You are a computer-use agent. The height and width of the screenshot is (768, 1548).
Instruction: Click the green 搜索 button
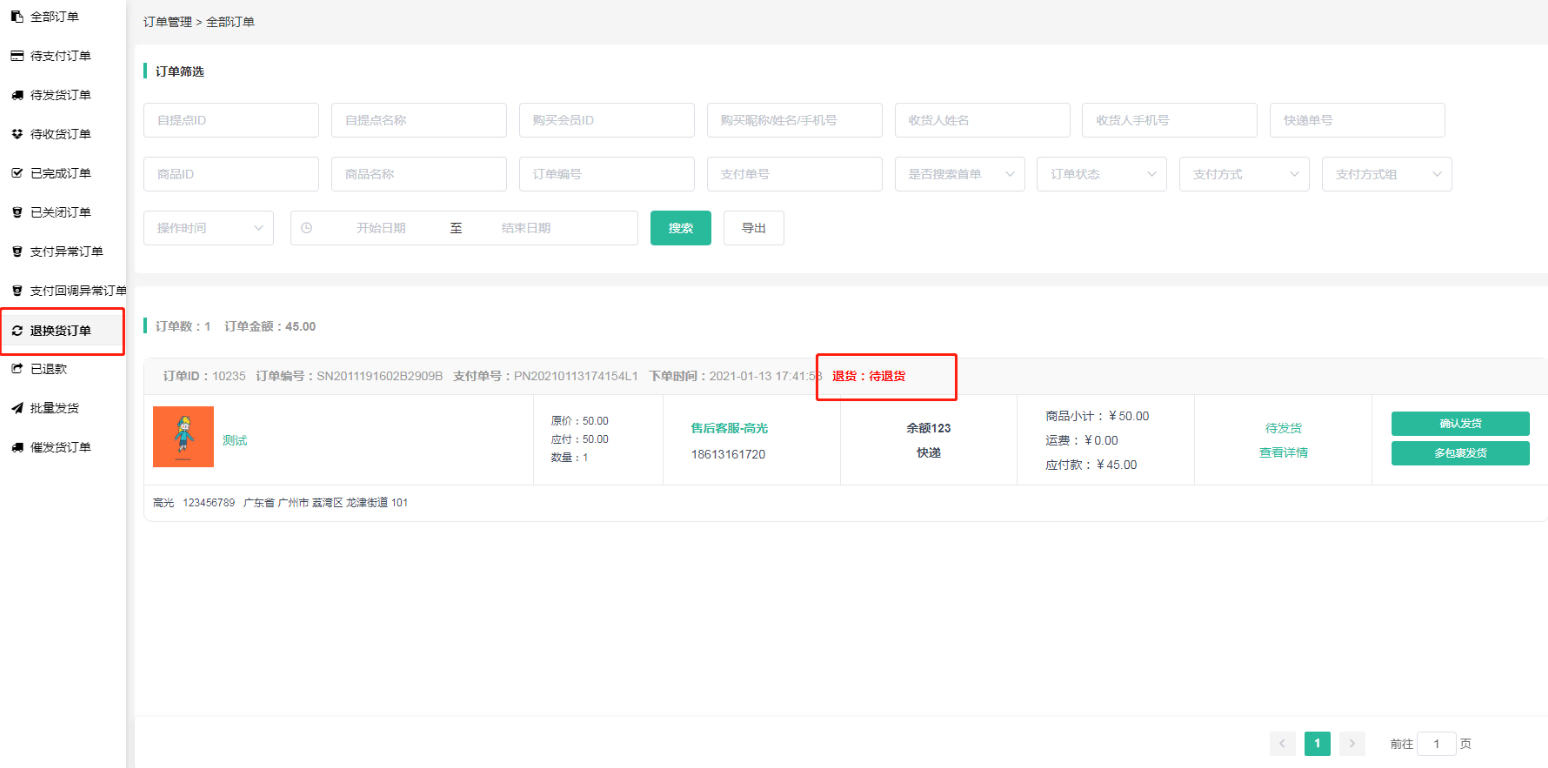[680, 228]
